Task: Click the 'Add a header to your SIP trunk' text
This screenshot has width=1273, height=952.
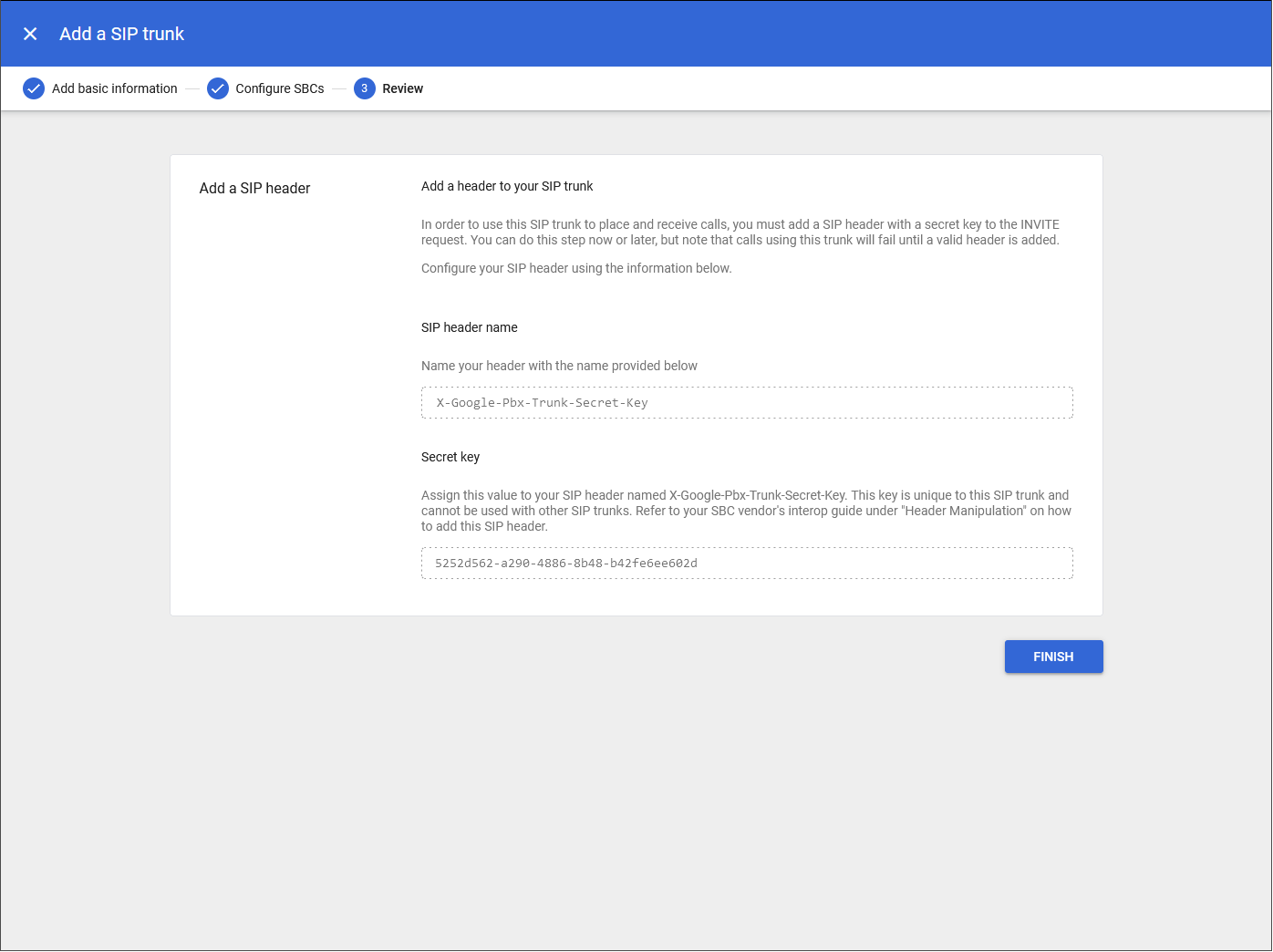Action: pyautogui.click(x=507, y=186)
